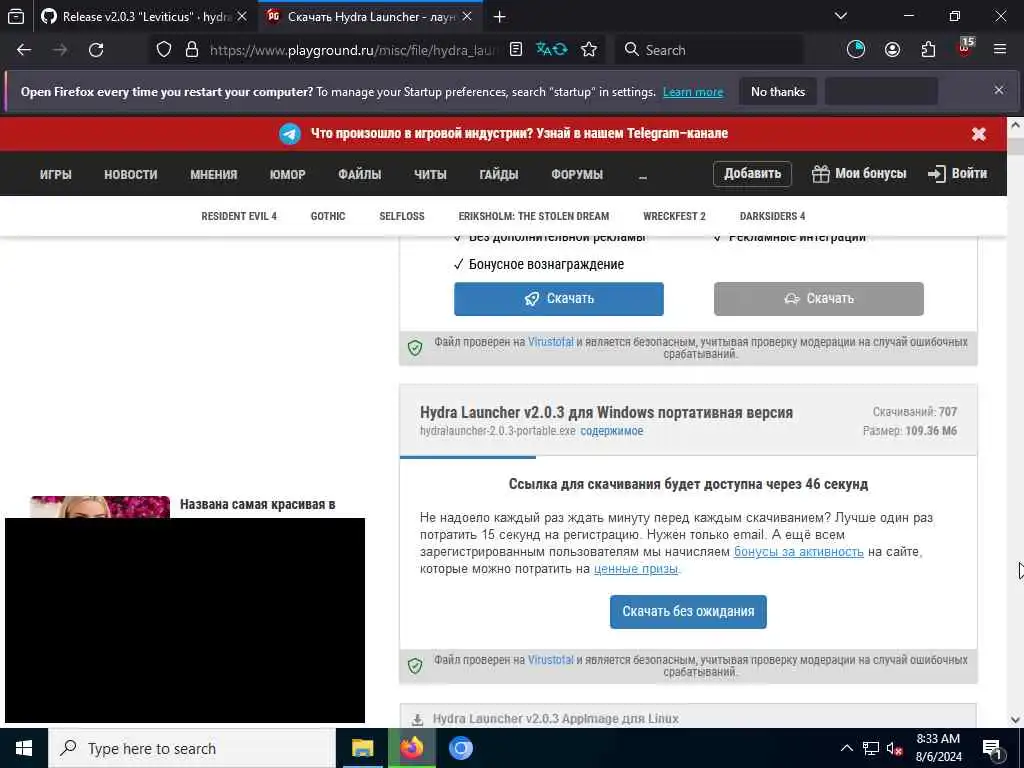Open the бонусы за активность link
Viewport: 1024px width, 768px height.
pos(799,552)
